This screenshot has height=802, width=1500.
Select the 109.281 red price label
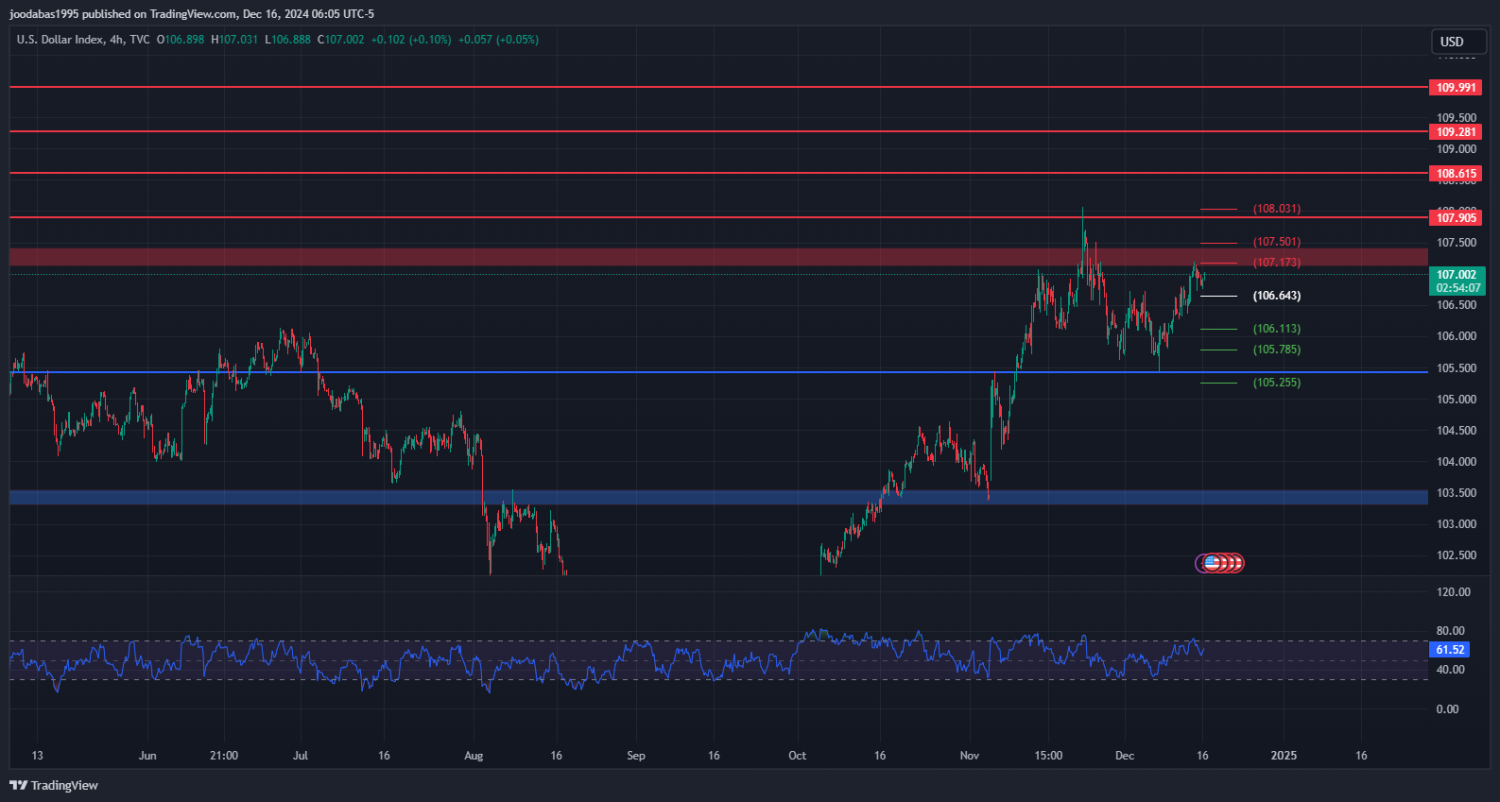pyautogui.click(x=1456, y=132)
